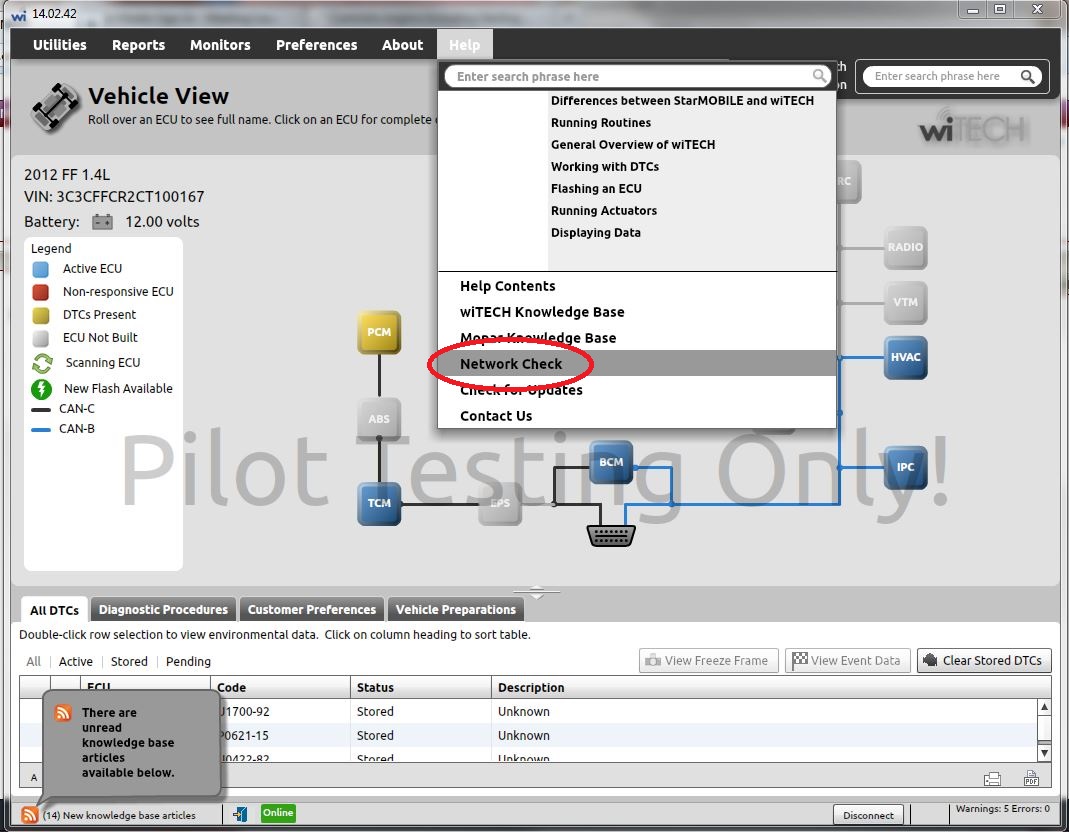1069x832 pixels.
Task: Select the PCM module icon
Action: (378, 331)
